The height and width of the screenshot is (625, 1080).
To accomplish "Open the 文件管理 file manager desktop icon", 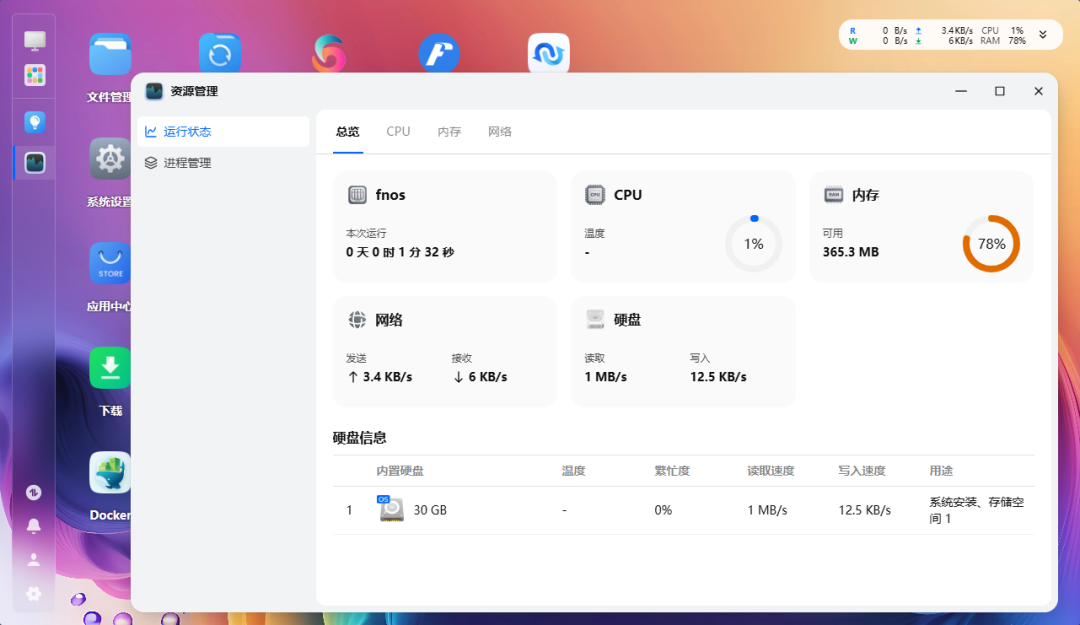I will tap(110, 55).
